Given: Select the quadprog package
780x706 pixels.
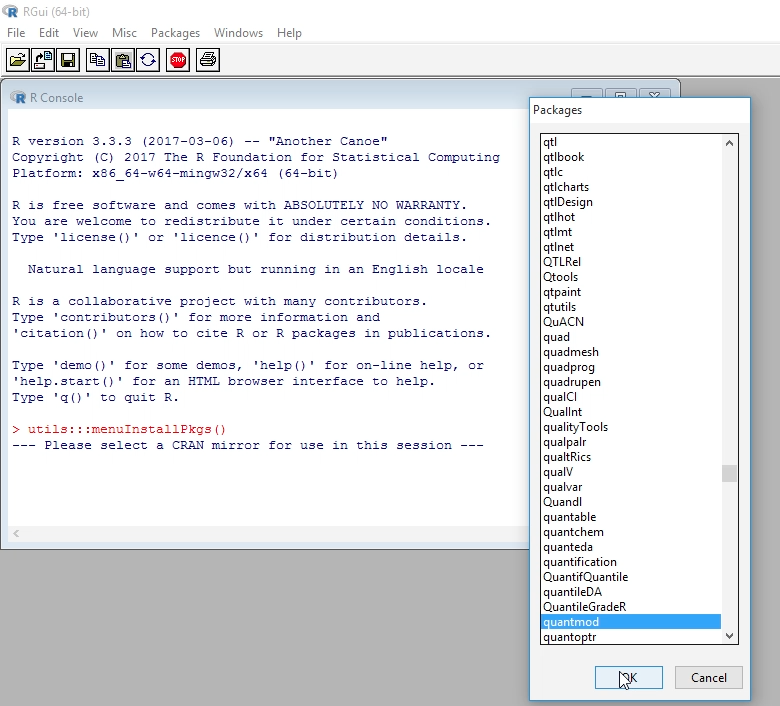Looking at the screenshot, I should click(630, 367).
